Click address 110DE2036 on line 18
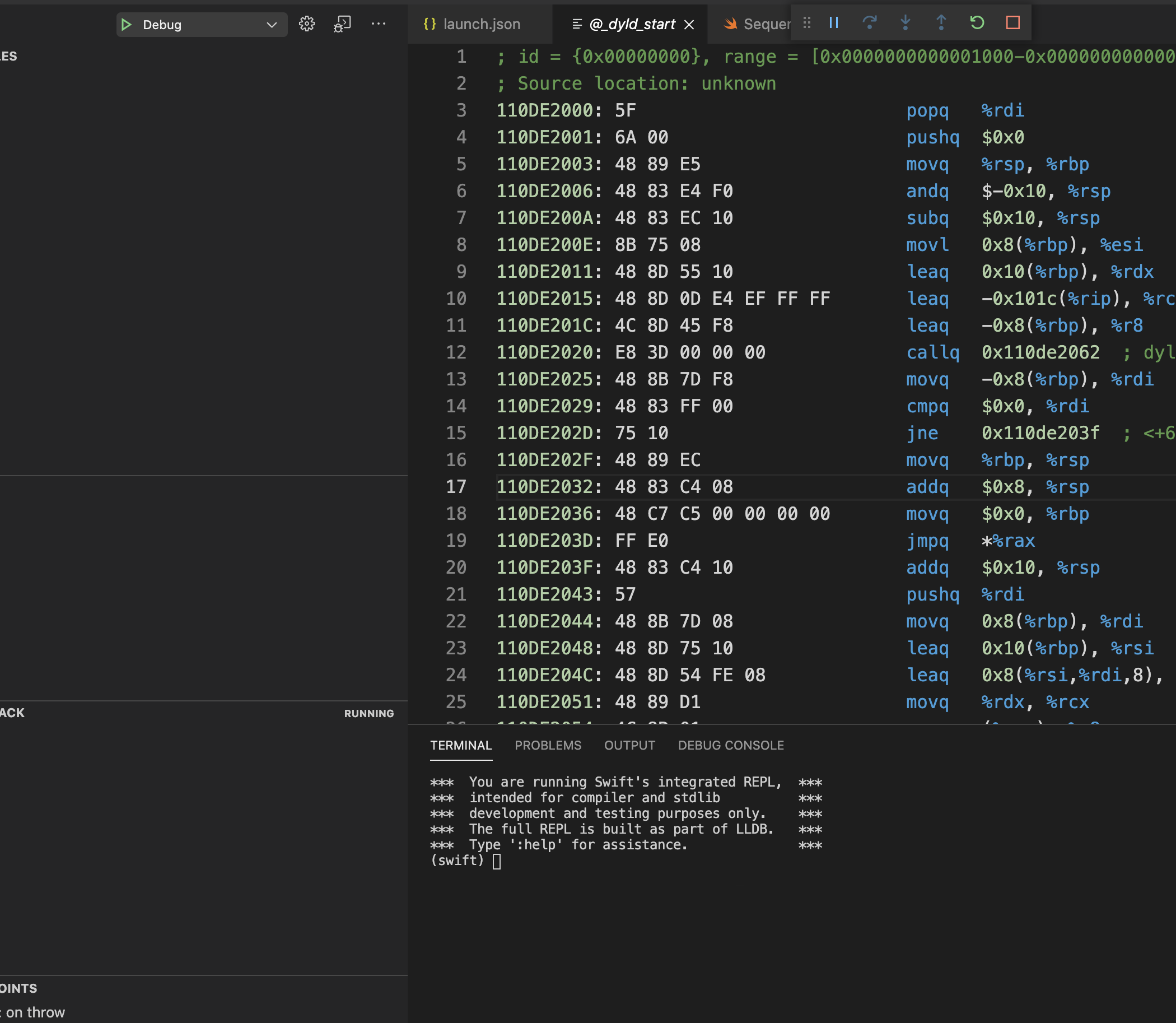Screen dimensions: 1176x1023 tap(545, 513)
